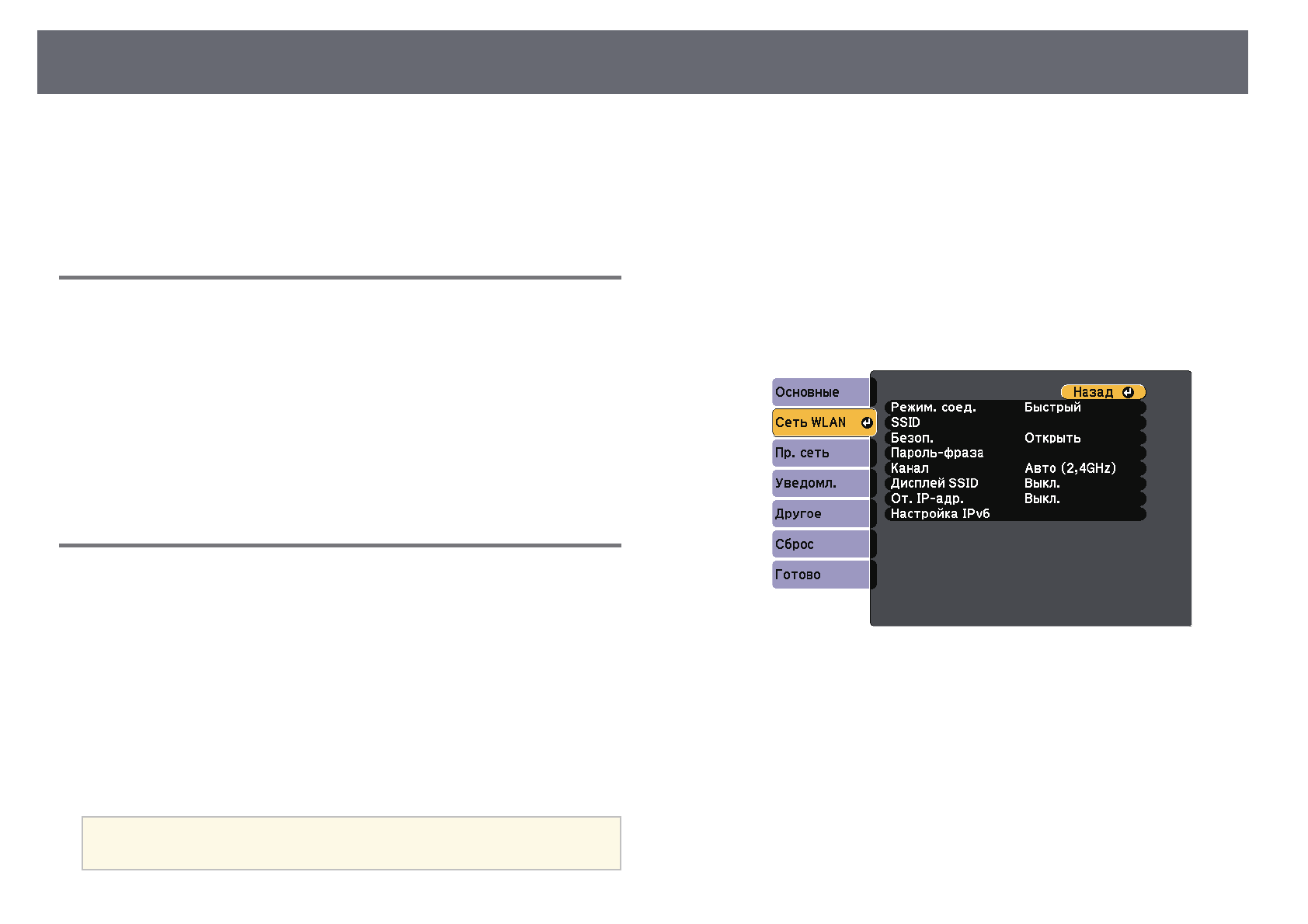The height and width of the screenshot is (924, 1308).
Task: Click the Быстрый connection mode value
Action: pos(1052,408)
